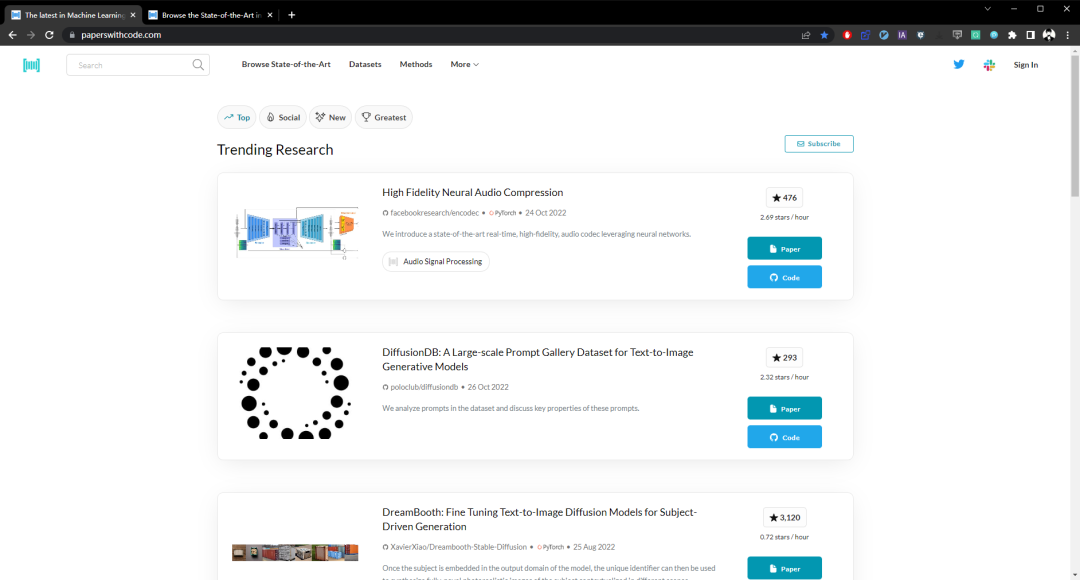Go back with browser back arrow
This screenshot has height=580, width=1080.
[12, 34]
